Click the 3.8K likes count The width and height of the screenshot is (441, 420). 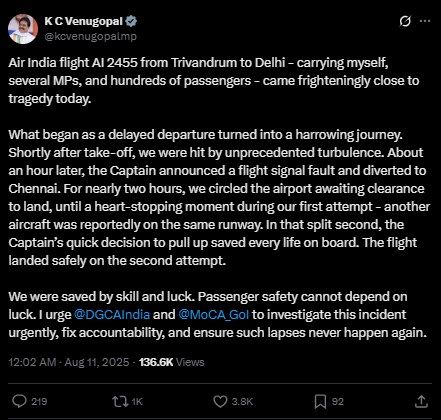(242, 401)
